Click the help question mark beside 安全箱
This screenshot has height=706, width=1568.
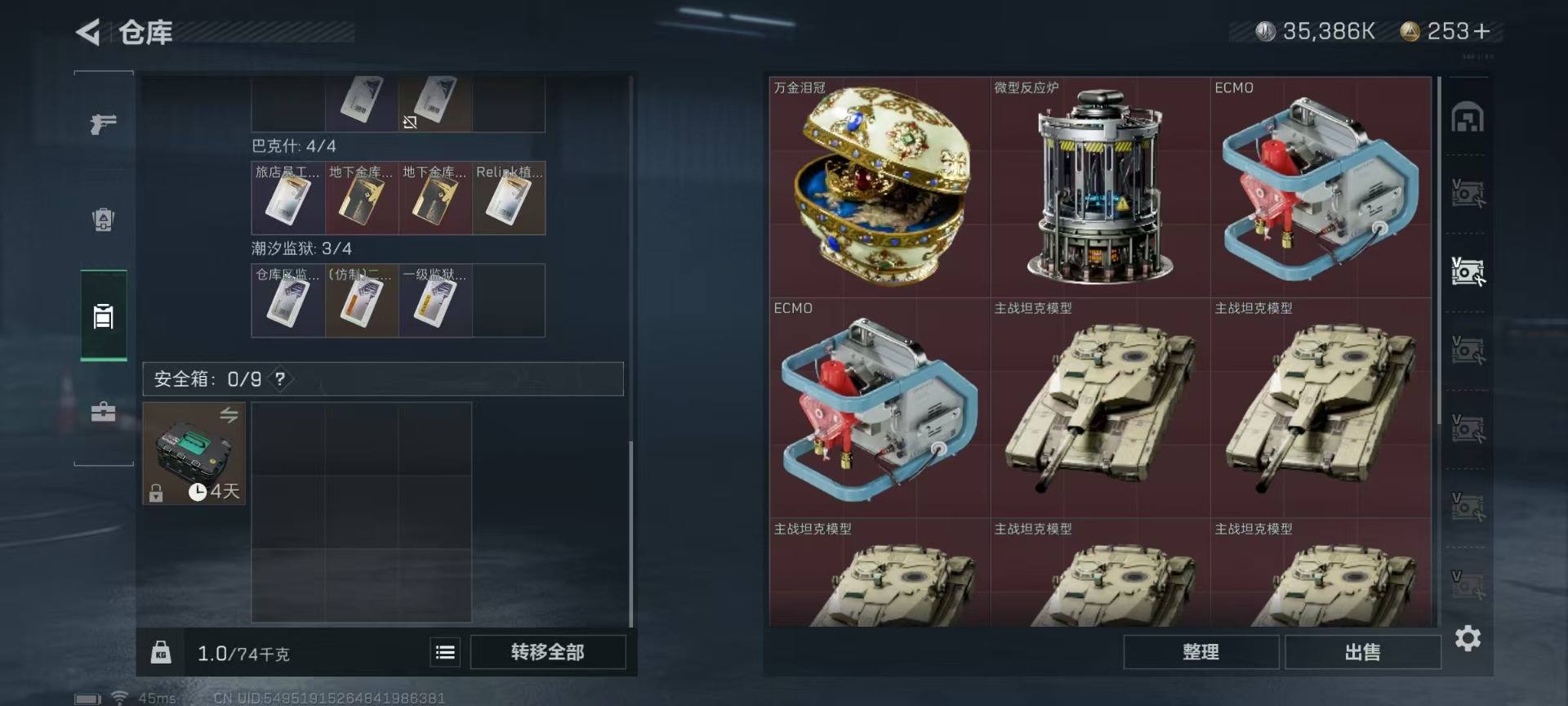(280, 379)
